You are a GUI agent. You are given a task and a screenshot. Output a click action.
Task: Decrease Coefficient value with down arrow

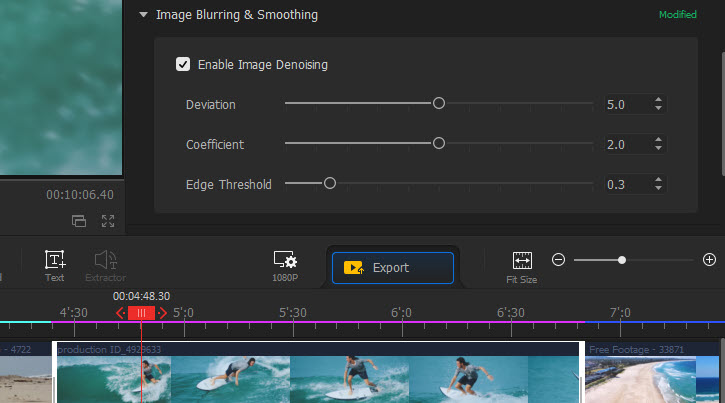tap(658, 149)
